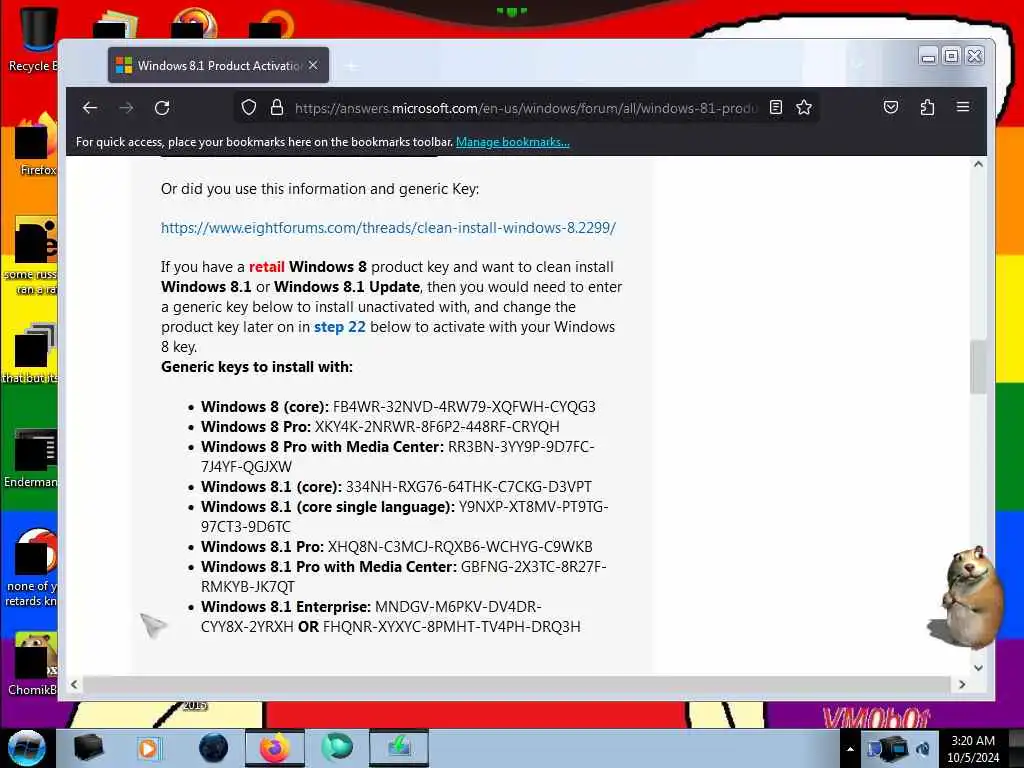
Task: View site security padlock details
Action: (x=277, y=108)
